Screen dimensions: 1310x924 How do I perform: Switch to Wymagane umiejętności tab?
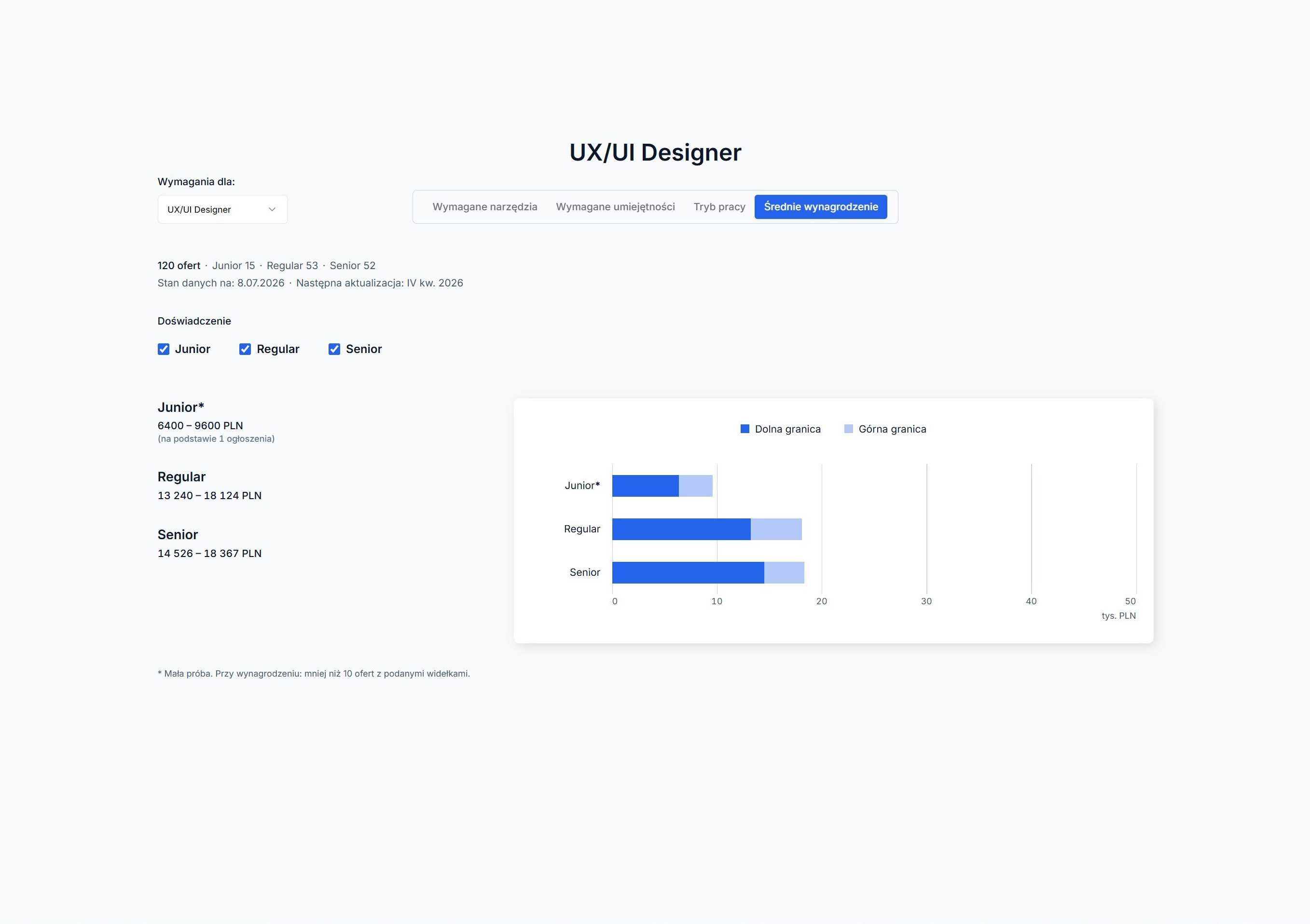click(x=615, y=206)
